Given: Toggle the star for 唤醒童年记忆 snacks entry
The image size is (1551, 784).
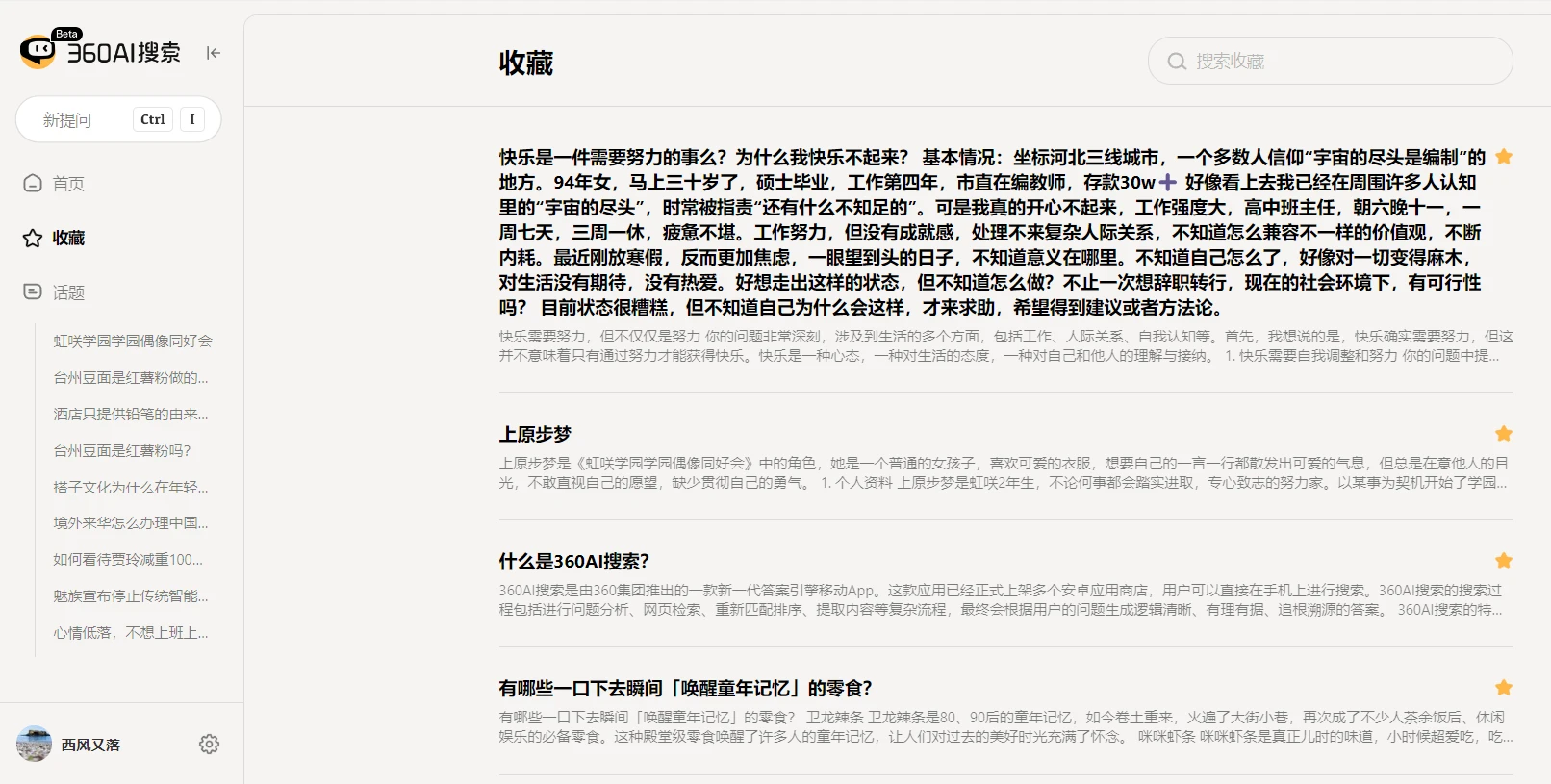Looking at the screenshot, I should point(1504,688).
